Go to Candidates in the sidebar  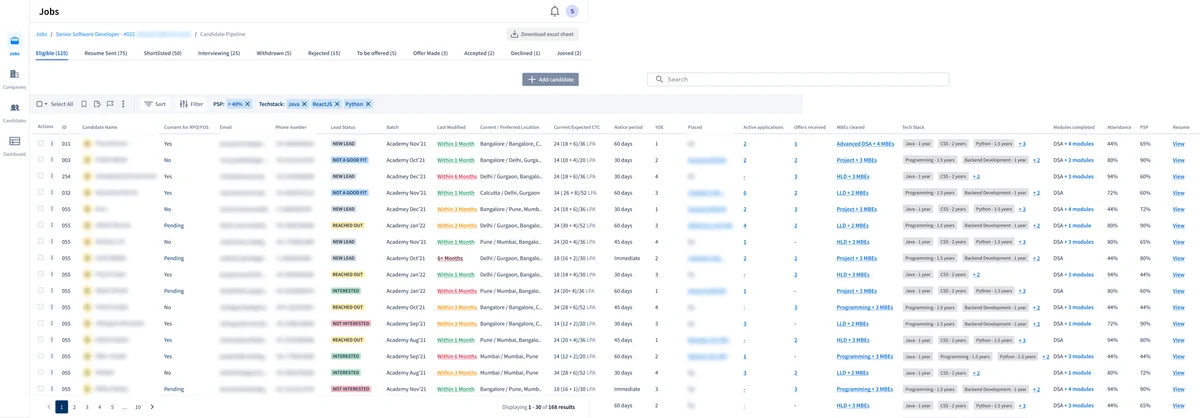(x=14, y=111)
